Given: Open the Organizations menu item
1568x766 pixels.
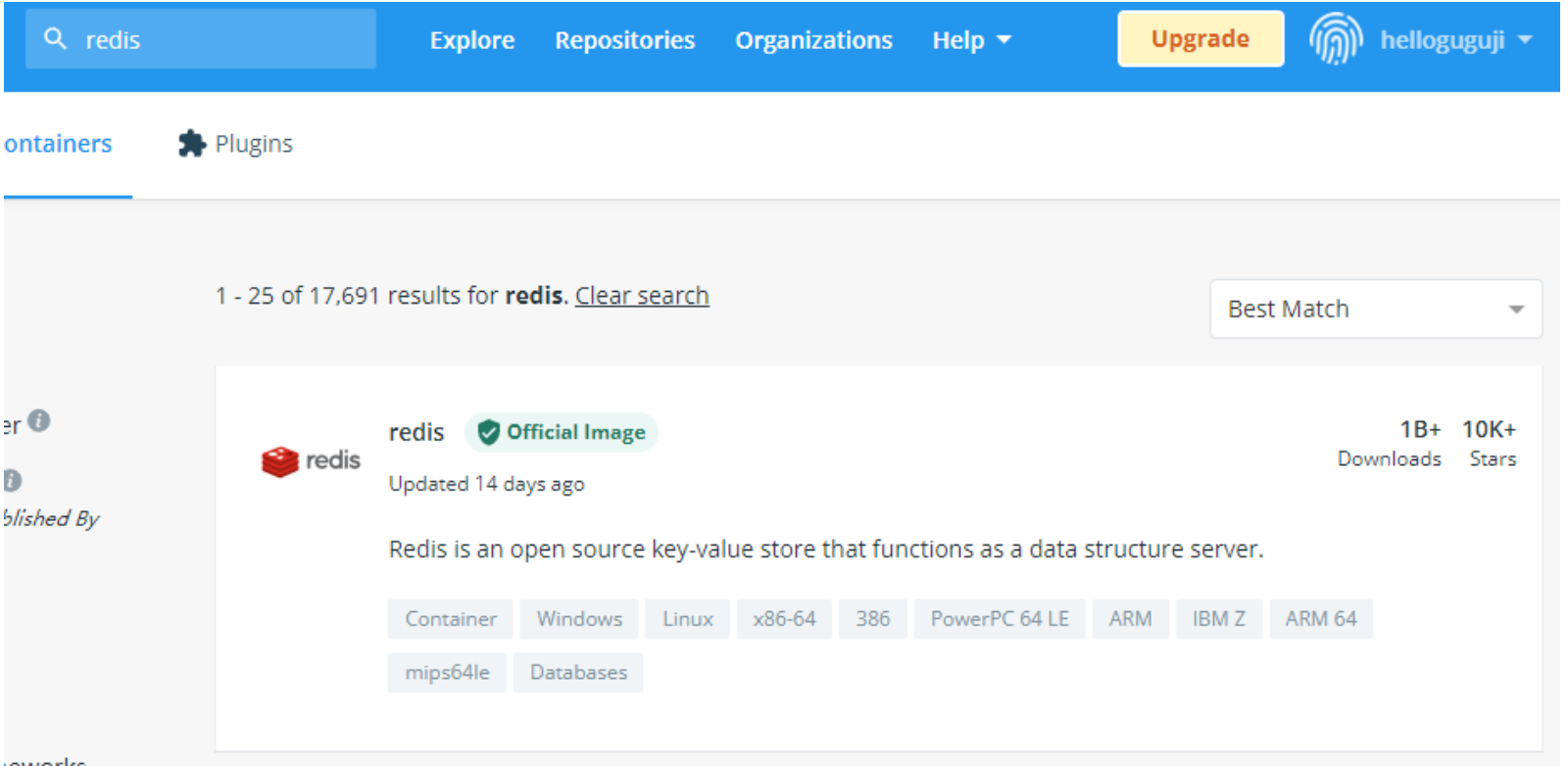Looking at the screenshot, I should pos(813,40).
